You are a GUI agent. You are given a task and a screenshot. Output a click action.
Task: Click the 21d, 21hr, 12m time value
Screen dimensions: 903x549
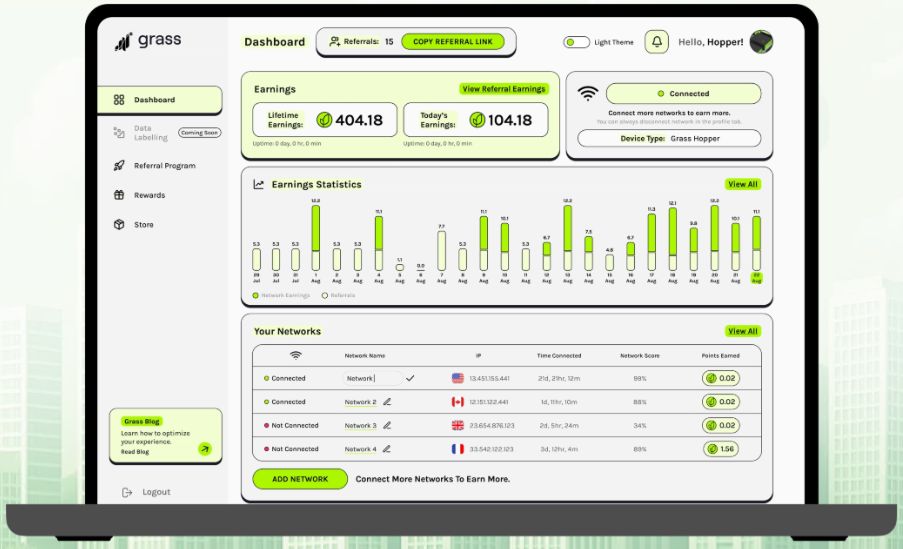click(559, 378)
